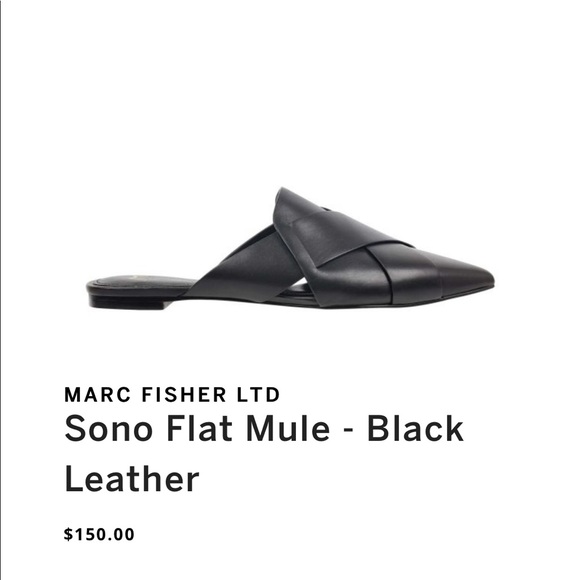580x580 pixels.
Task: Click the word Leather in the title
Action: pyautogui.click(x=132, y=479)
